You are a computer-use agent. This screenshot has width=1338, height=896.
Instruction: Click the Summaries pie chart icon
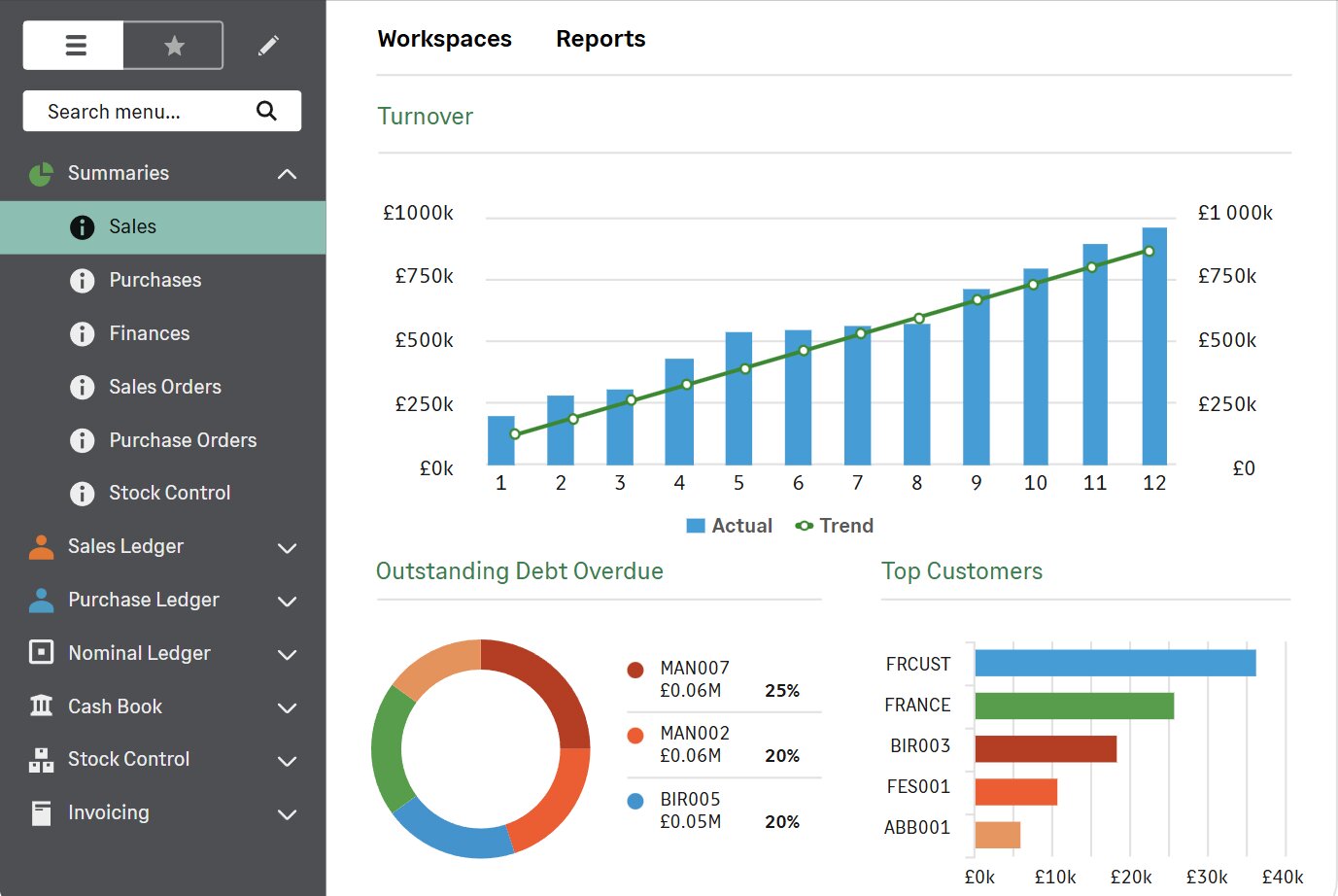click(x=41, y=174)
